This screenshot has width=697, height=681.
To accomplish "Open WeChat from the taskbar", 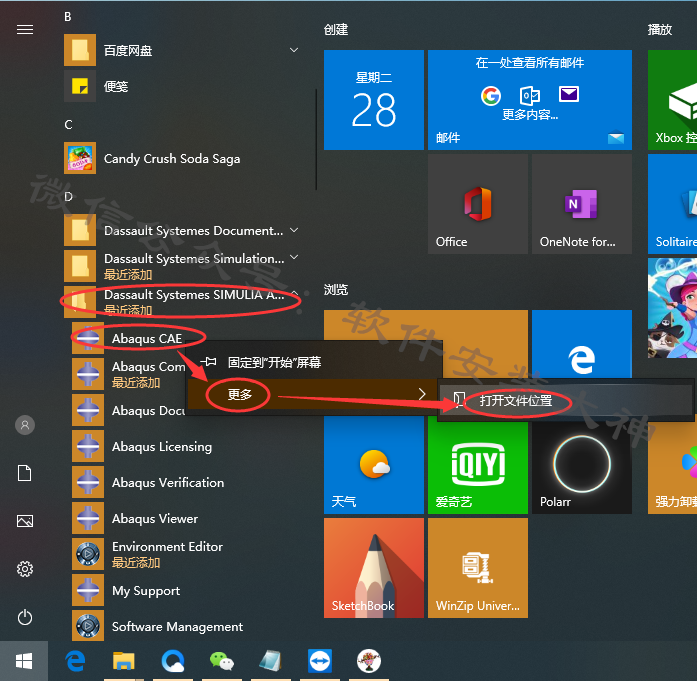I will point(221,661).
